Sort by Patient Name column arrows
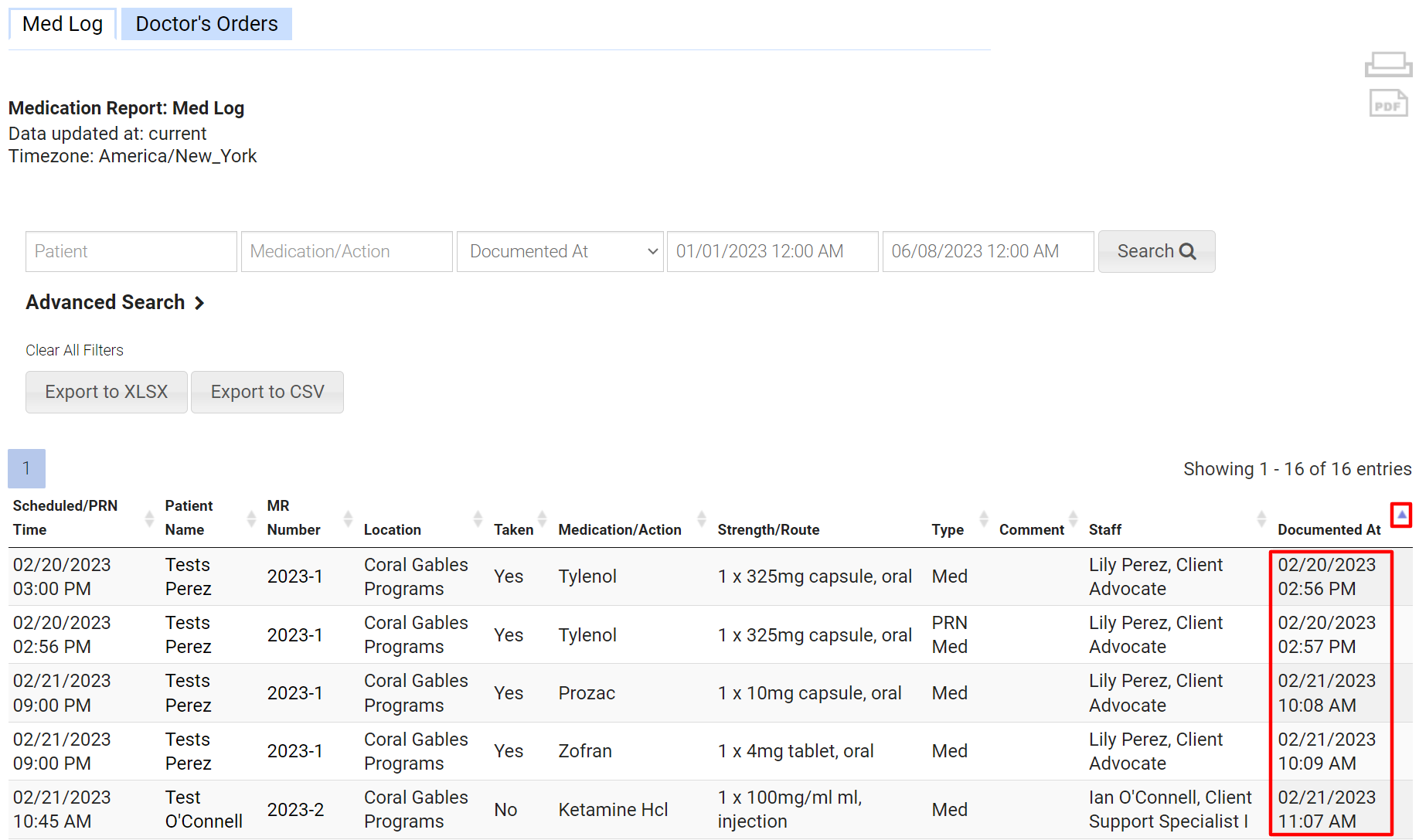 tap(251, 519)
